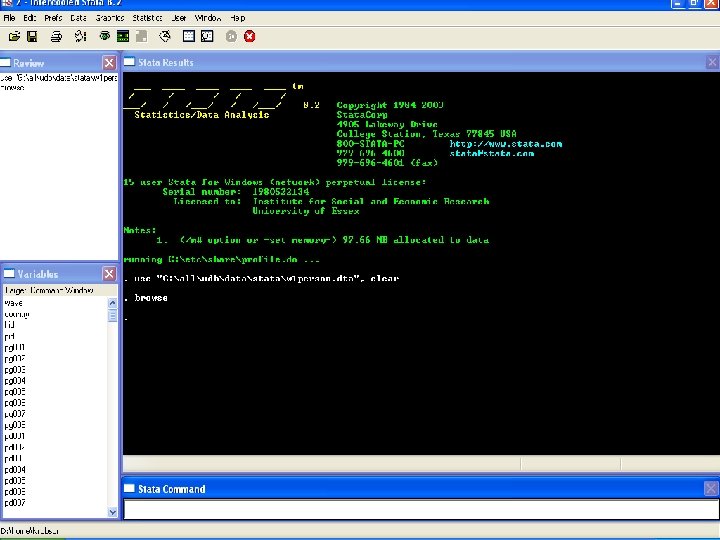Click the Stata Command close button
This screenshot has width=720, height=540.
(x=711, y=489)
